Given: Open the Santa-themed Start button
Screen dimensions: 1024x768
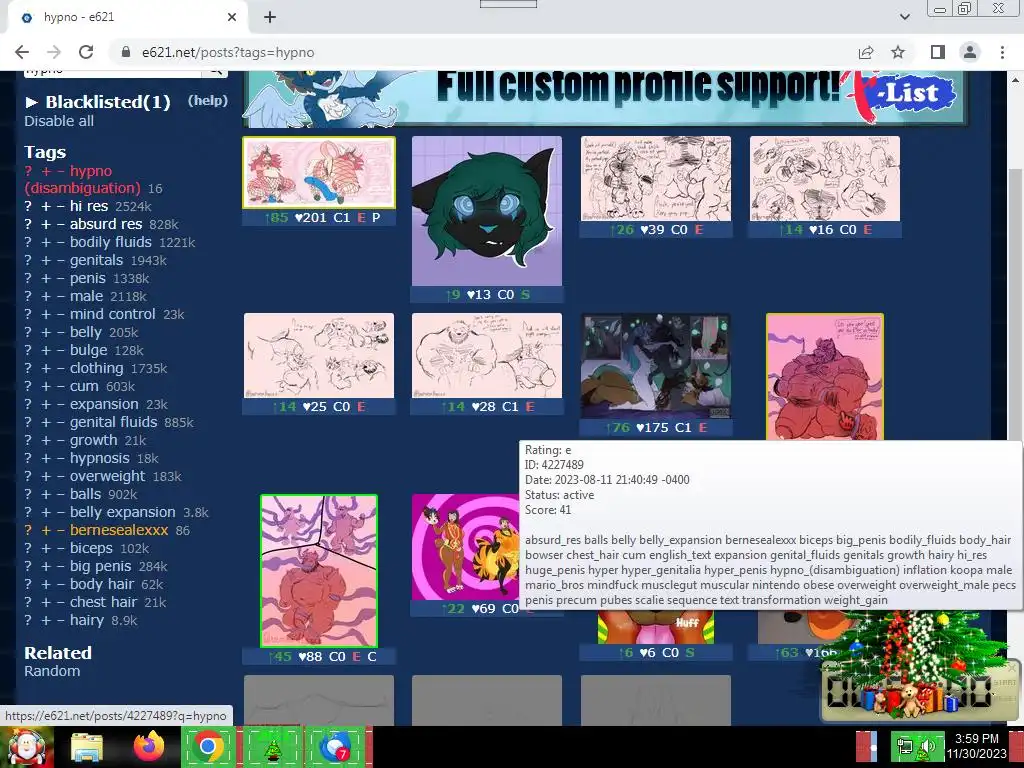Looking at the screenshot, I should (26, 747).
